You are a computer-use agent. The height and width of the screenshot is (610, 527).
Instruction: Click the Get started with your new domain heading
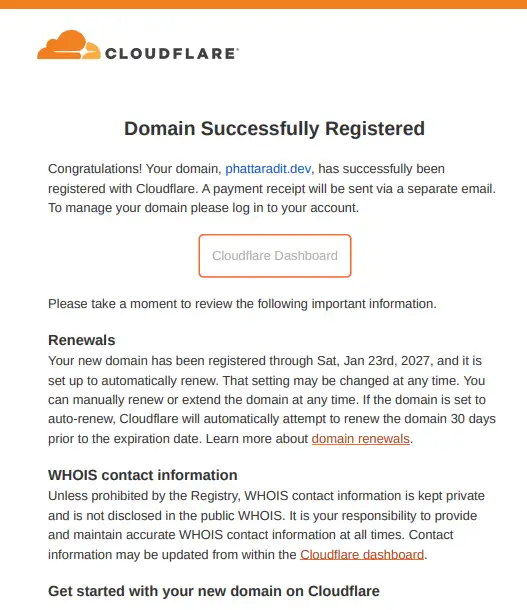214,591
